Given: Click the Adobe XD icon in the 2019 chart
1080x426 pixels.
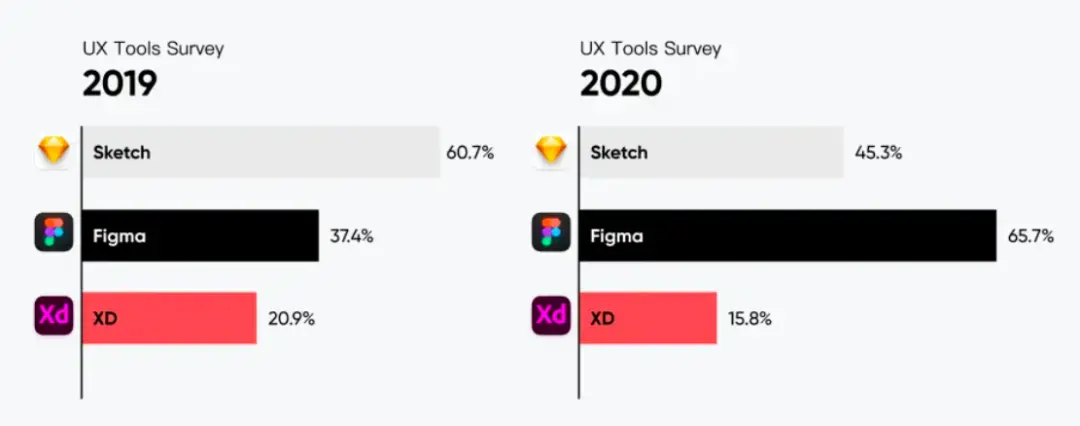Looking at the screenshot, I should click(53, 316).
